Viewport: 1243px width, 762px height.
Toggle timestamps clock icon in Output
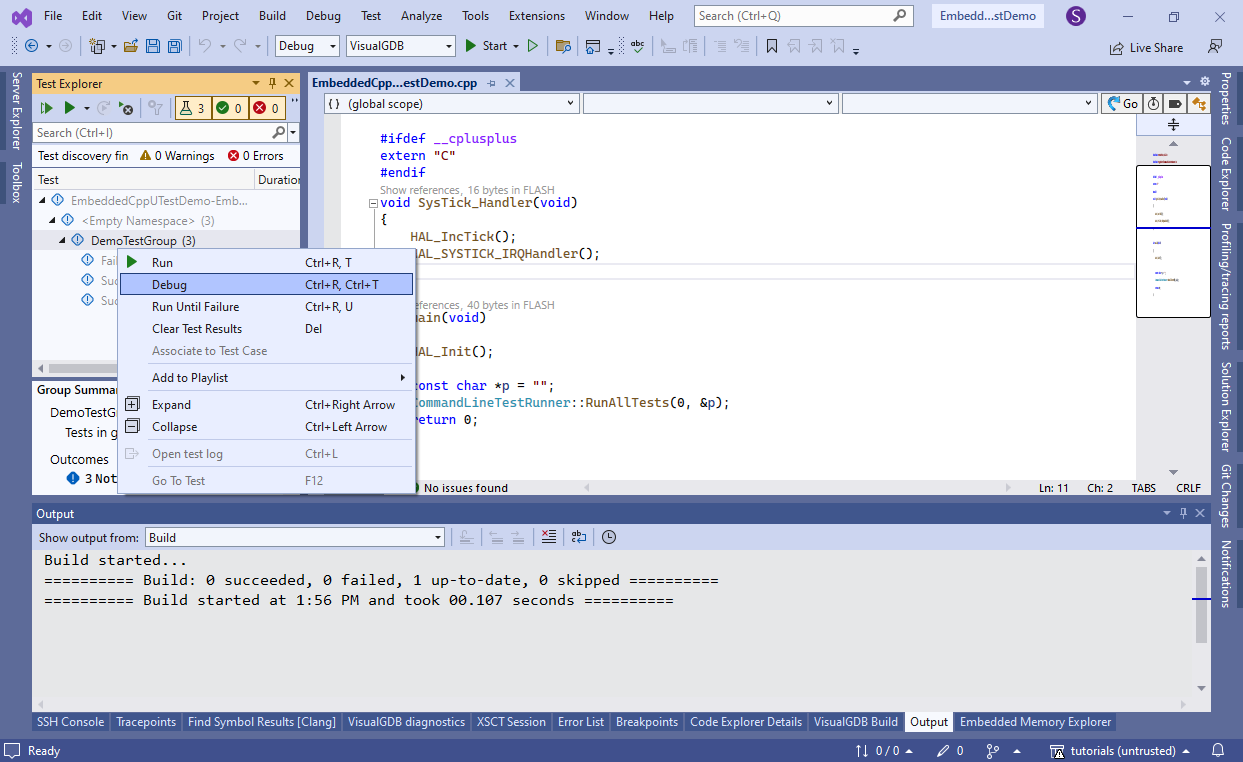(609, 537)
